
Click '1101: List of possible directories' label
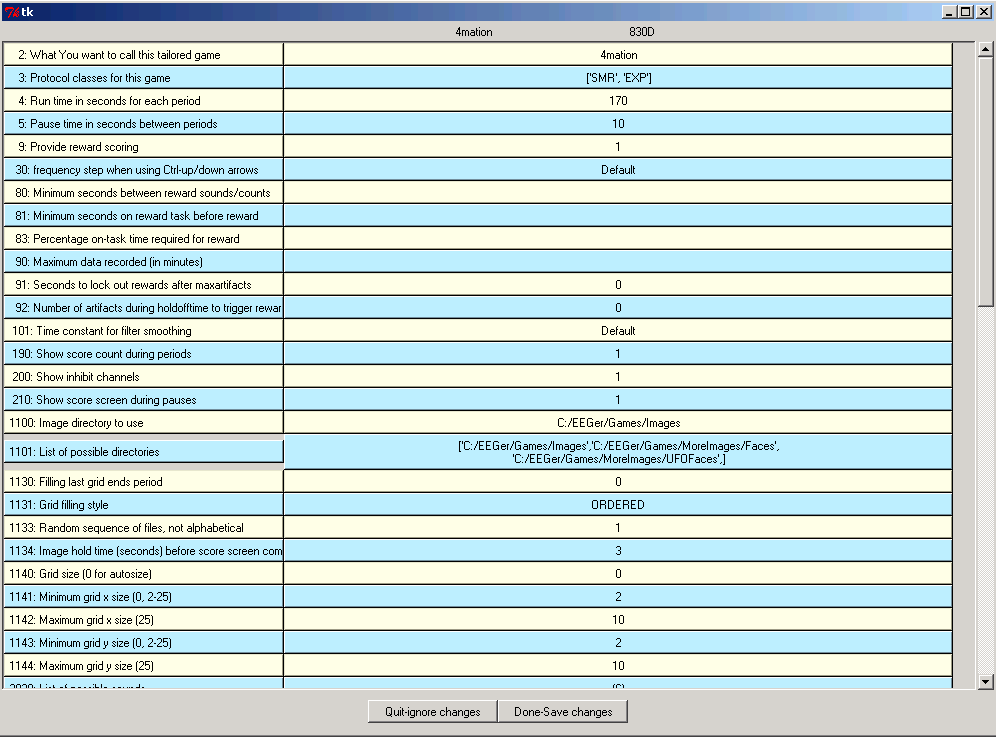click(144, 452)
